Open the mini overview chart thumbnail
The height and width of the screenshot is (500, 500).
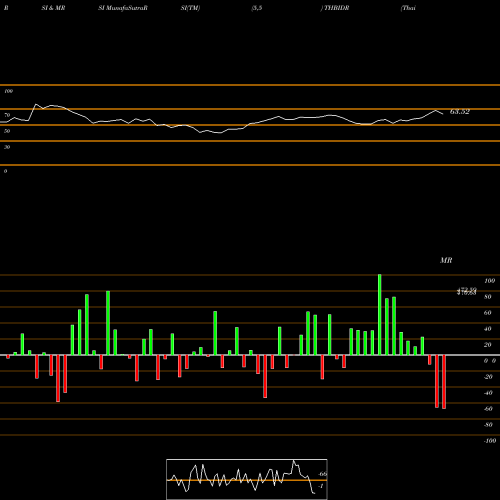point(247,479)
